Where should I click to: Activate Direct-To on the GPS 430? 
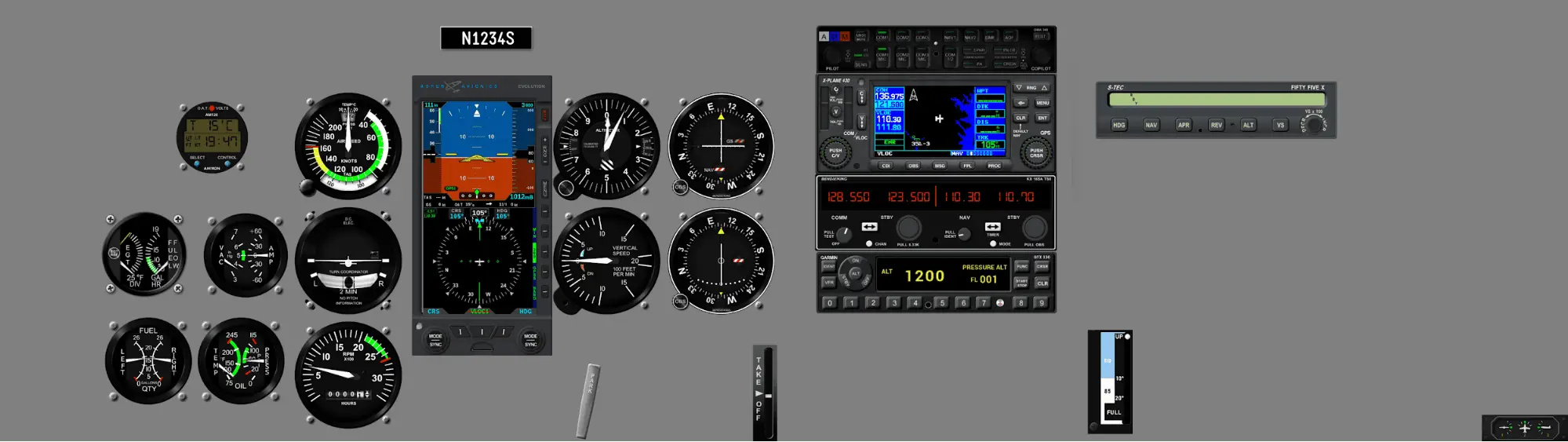coord(1020,103)
